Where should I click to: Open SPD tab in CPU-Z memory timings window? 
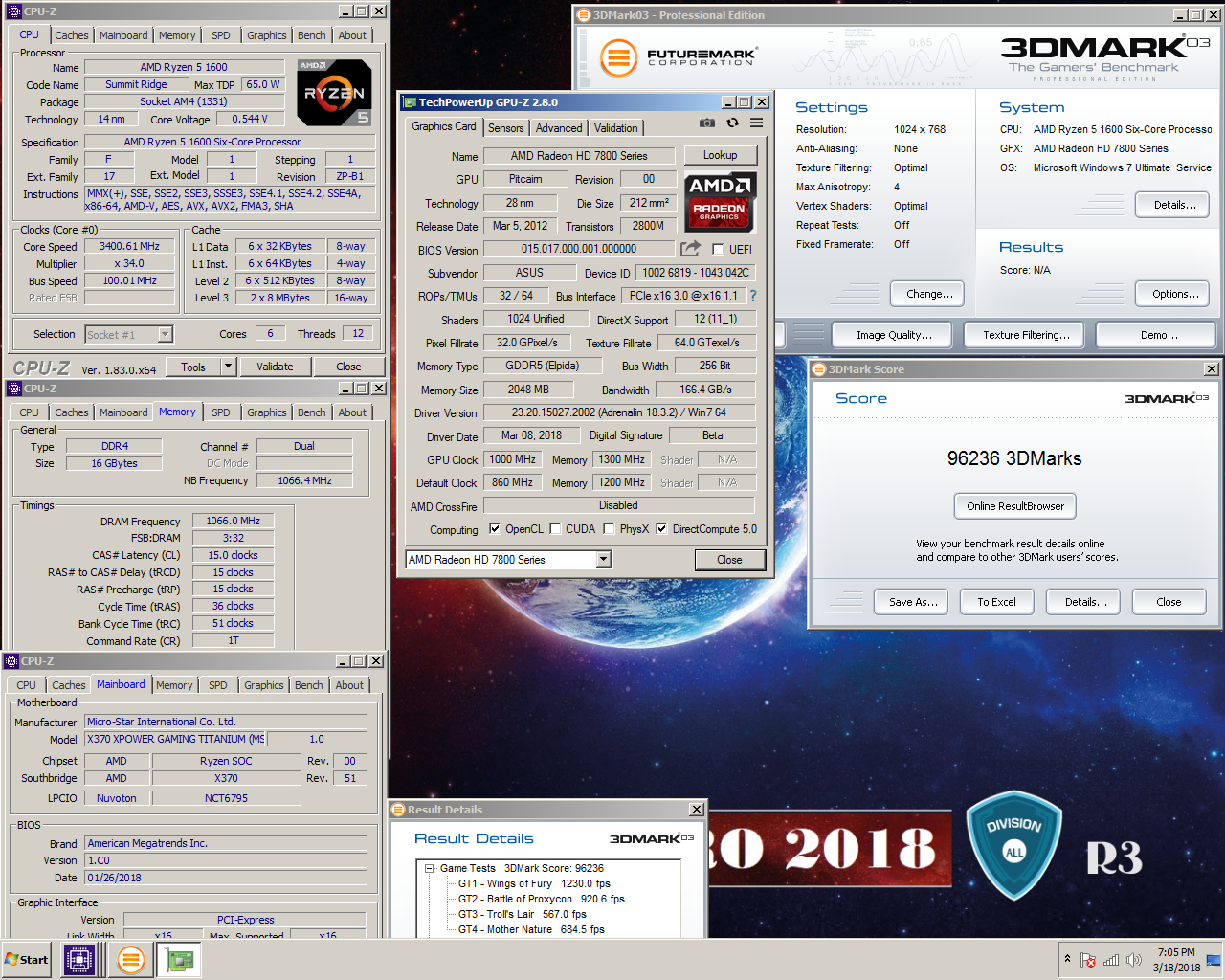tap(221, 412)
